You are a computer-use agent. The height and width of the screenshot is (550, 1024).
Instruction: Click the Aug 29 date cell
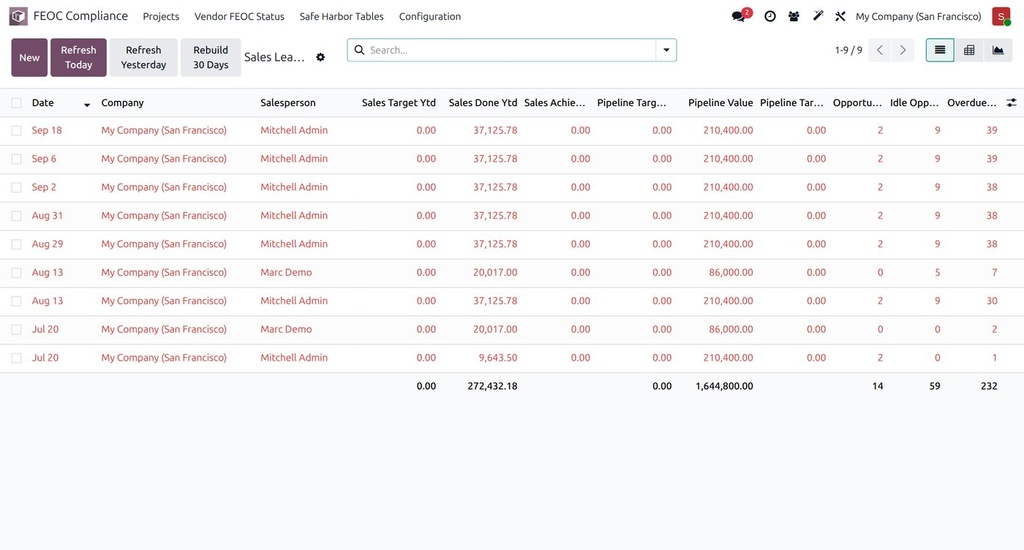tap(48, 244)
